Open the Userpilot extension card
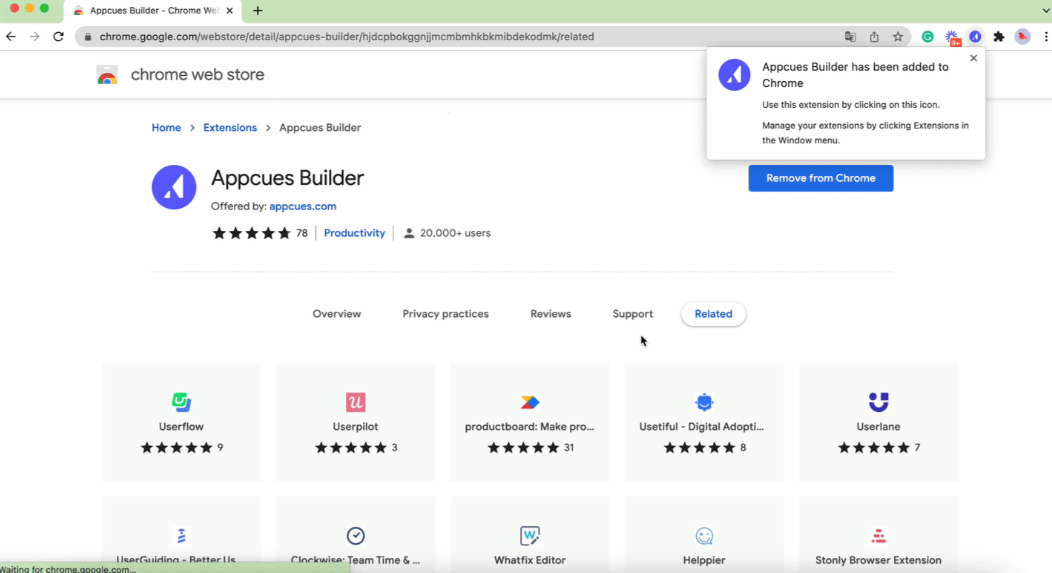The width and height of the screenshot is (1052, 573). [x=356, y=422]
